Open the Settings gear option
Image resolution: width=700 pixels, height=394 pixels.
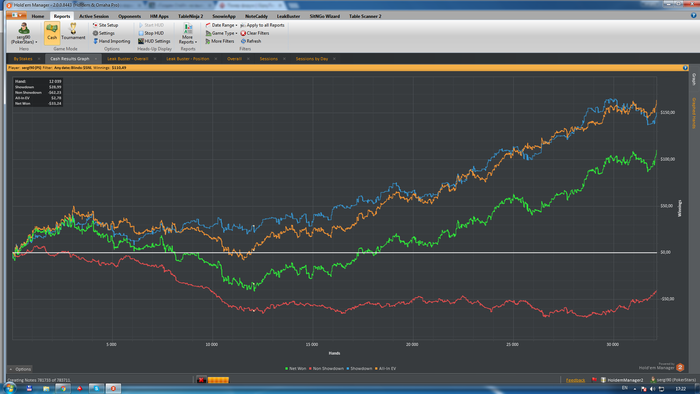[104, 33]
